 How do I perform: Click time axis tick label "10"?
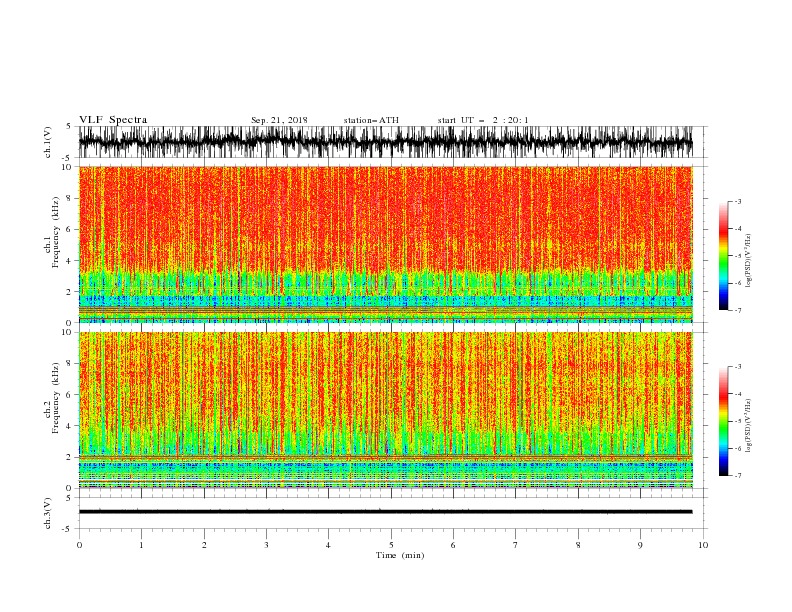[703, 545]
